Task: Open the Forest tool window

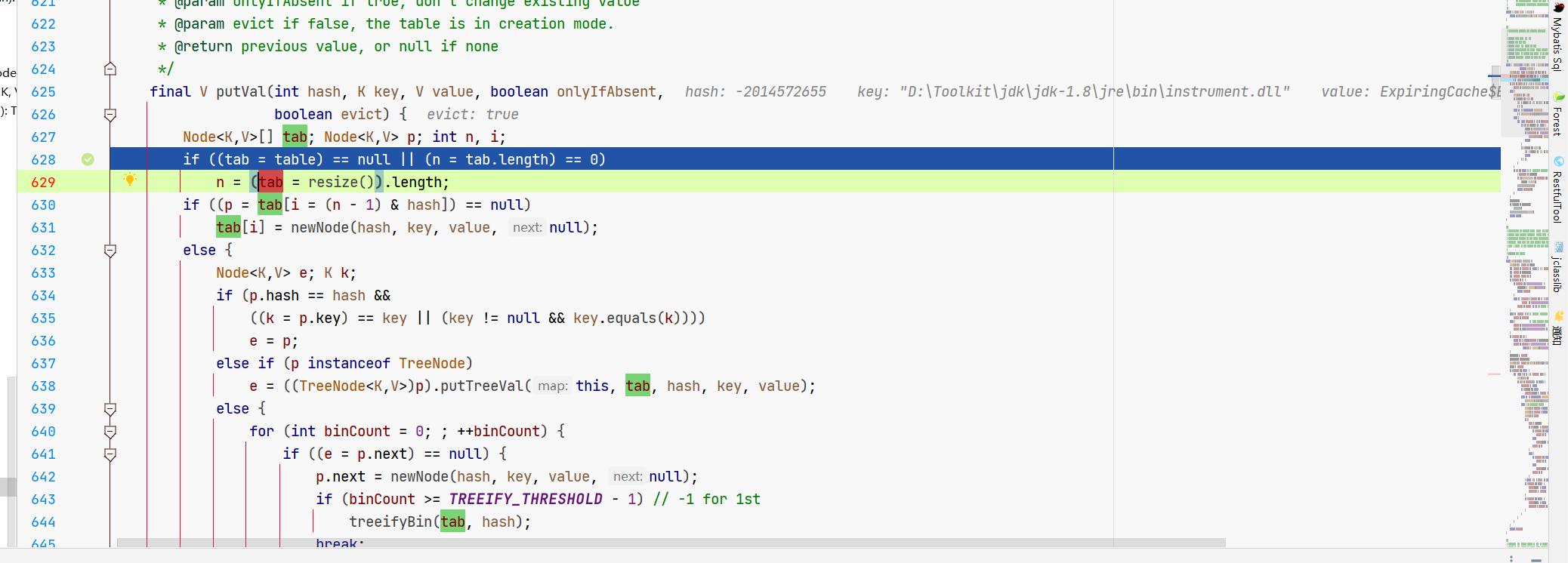Action: (x=1557, y=115)
